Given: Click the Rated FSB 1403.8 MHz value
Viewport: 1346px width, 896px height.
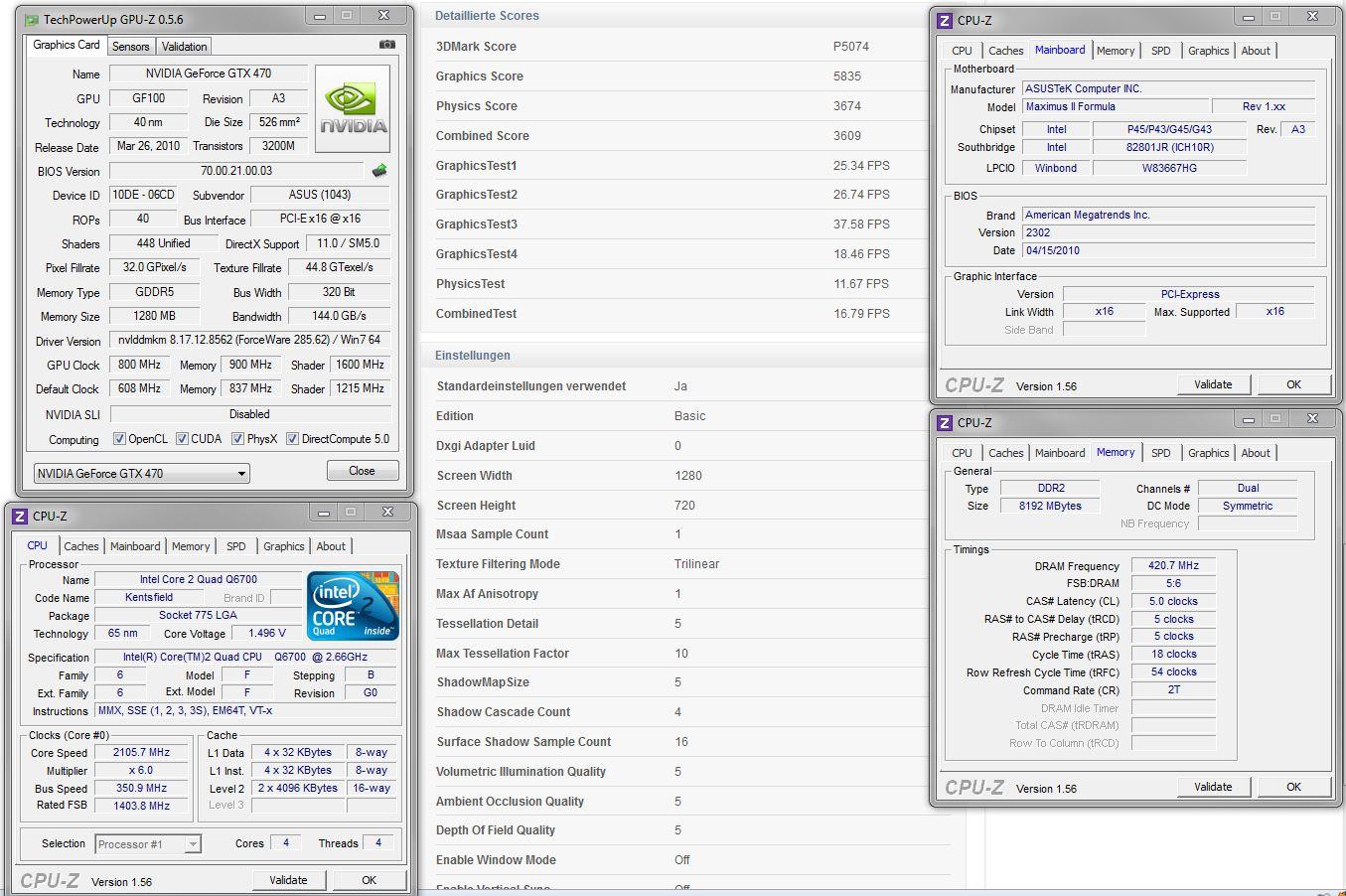Looking at the screenshot, I should click(142, 807).
